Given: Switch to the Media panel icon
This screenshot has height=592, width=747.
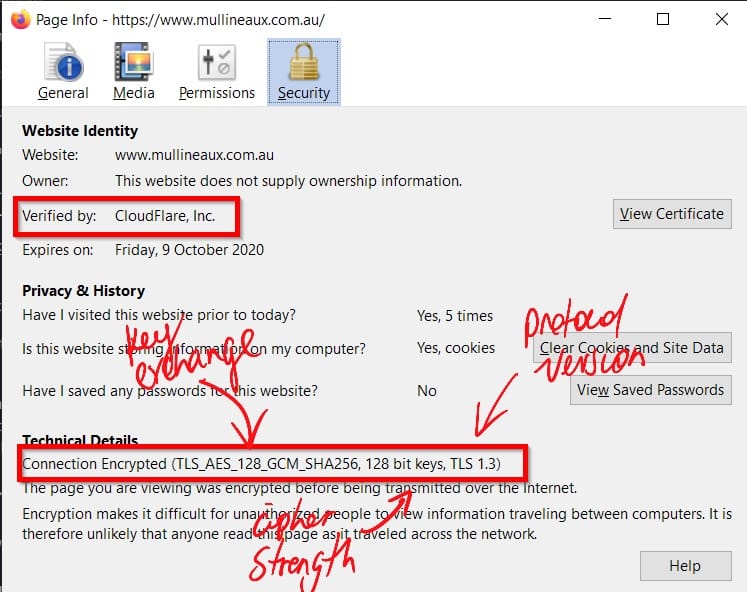Looking at the screenshot, I should coord(134,63).
